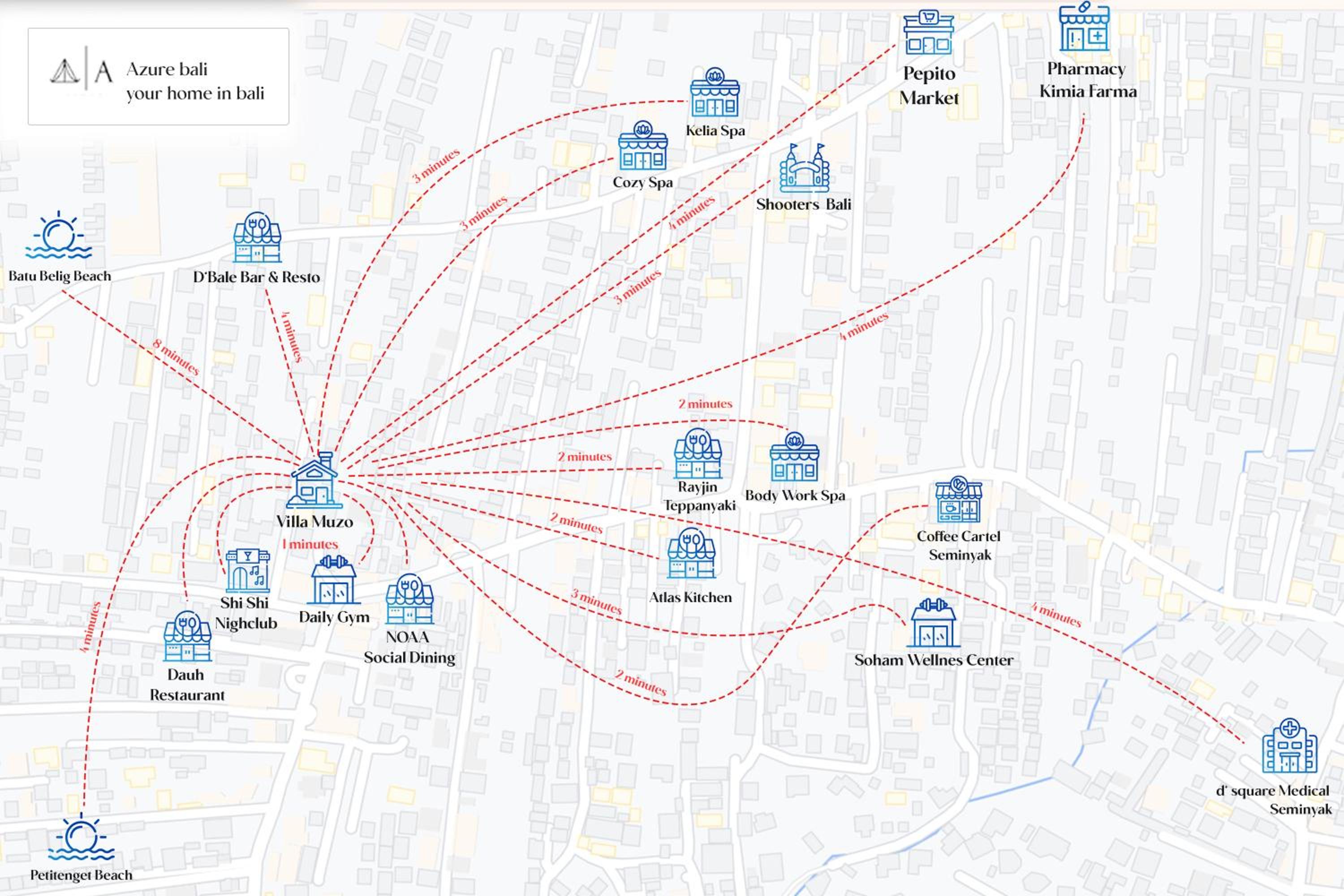
Task: Click '4 minutes' label on D'Bale route
Action: coord(292,336)
